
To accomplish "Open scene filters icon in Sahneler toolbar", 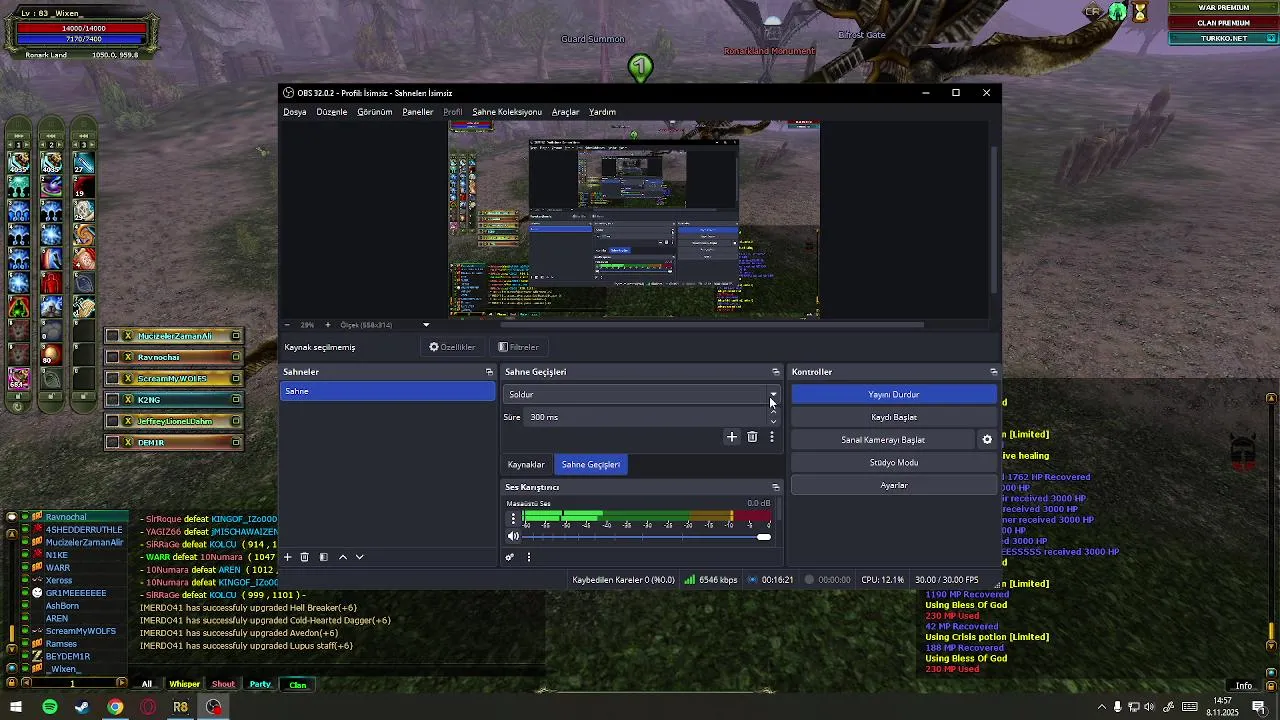I will [324, 557].
